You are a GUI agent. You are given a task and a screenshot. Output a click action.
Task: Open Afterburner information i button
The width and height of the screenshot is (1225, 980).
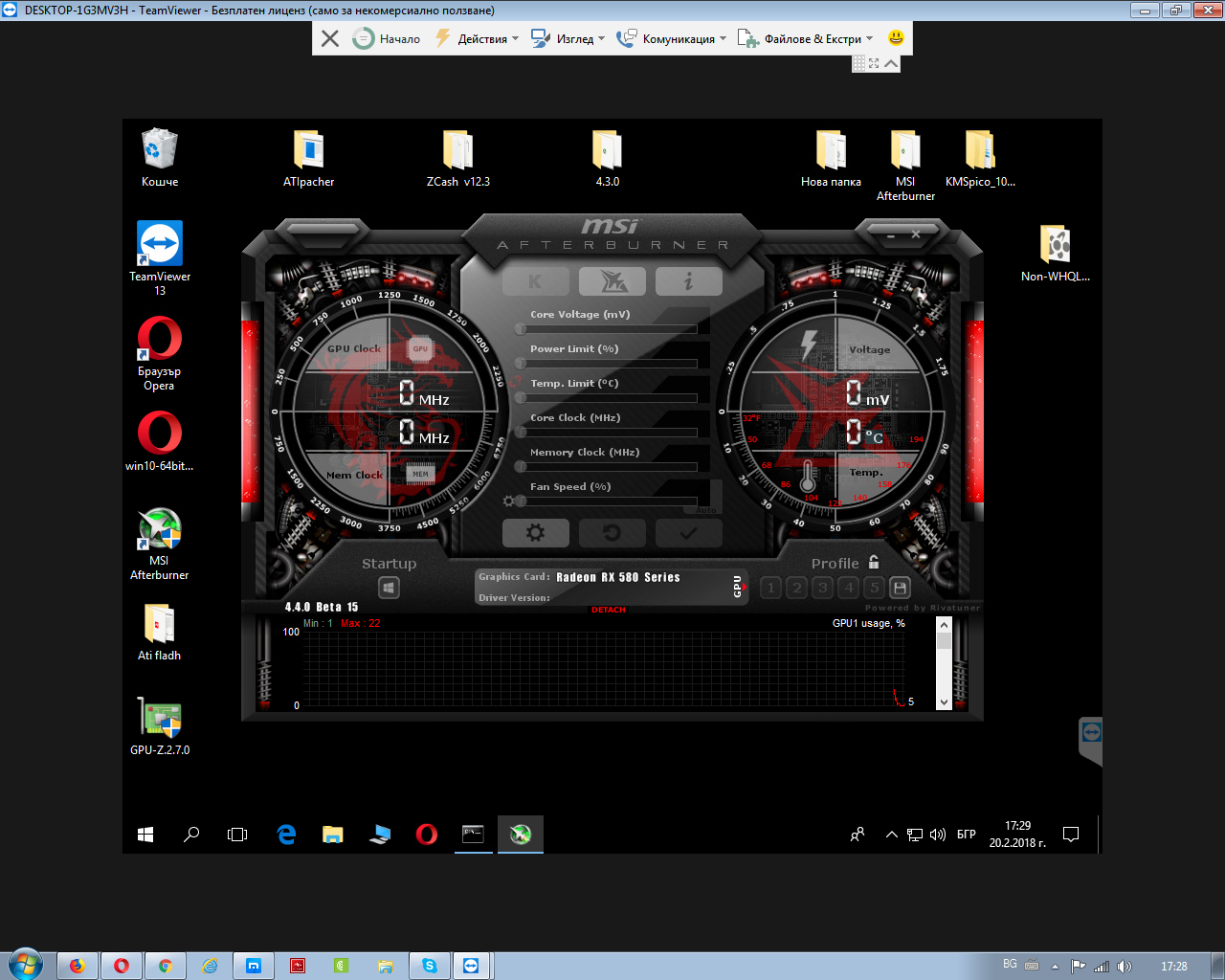pyautogui.click(x=689, y=281)
